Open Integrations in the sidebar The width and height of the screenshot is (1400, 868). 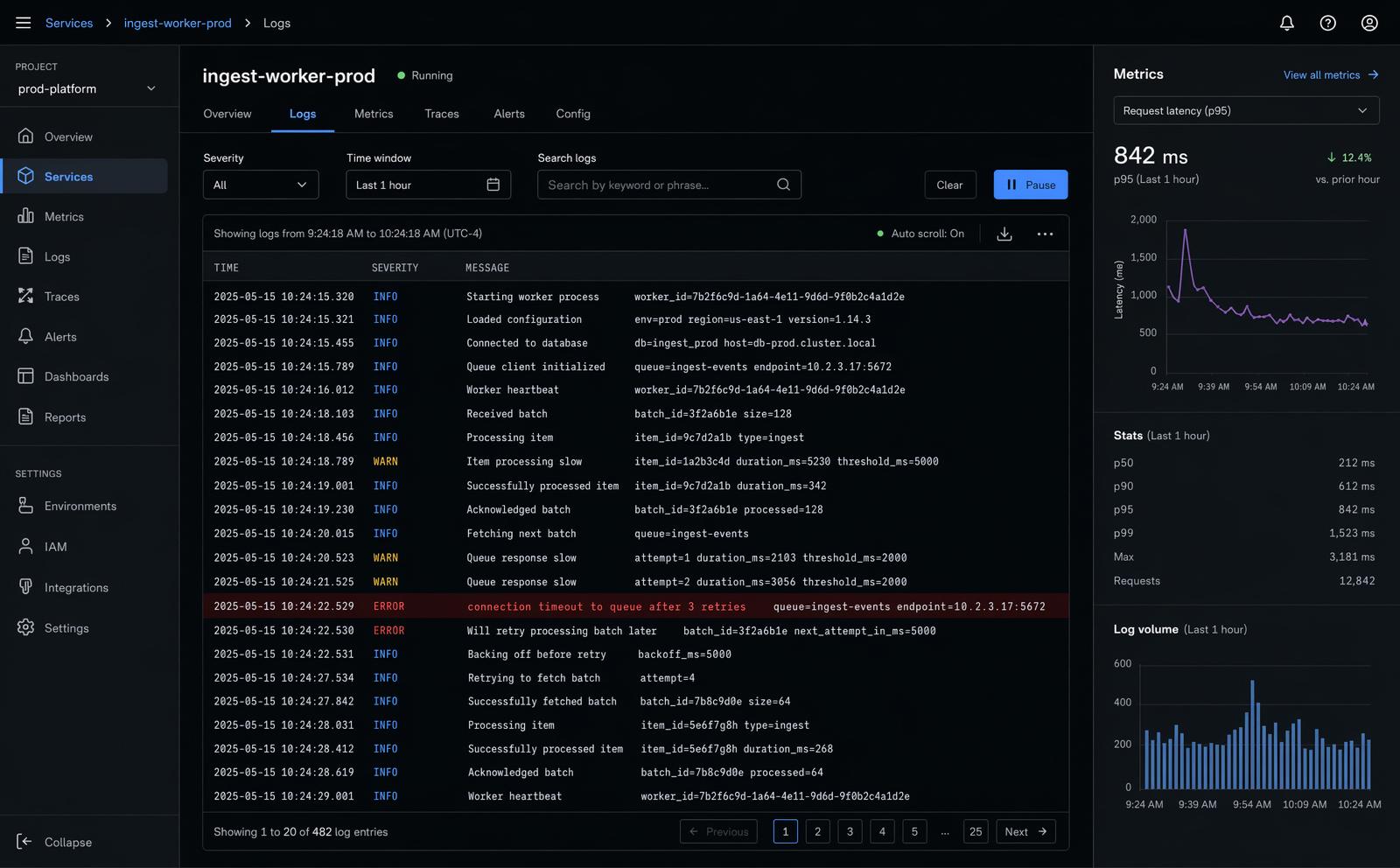pyautogui.click(x=76, y=587)
